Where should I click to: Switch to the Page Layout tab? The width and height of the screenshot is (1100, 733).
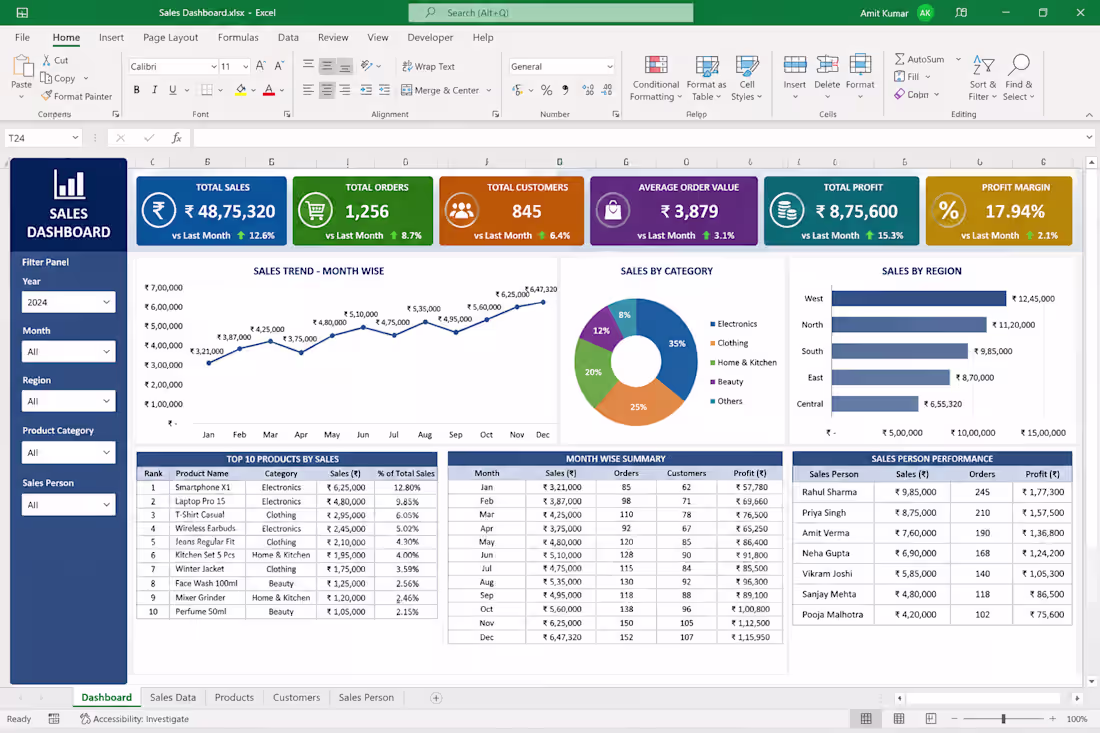click(170, 37)
